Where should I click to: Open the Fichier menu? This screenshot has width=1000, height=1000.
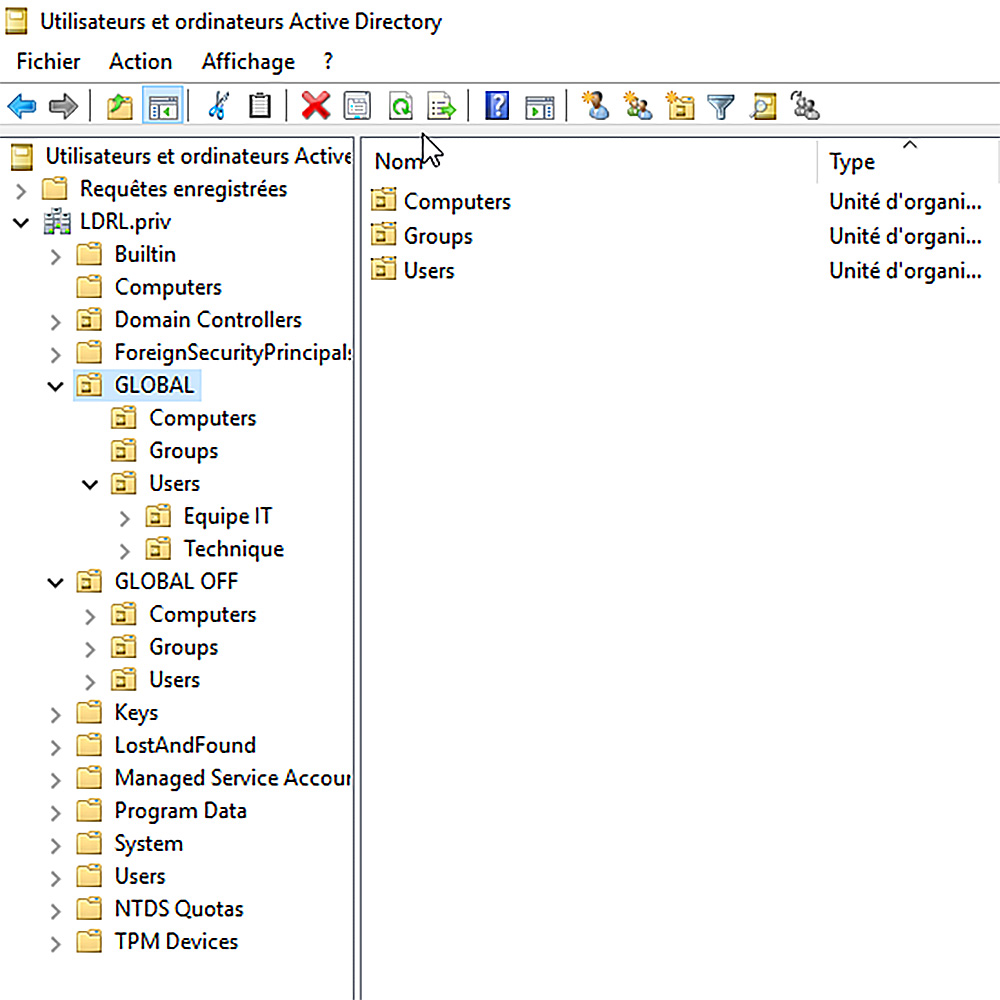[48, 61]
